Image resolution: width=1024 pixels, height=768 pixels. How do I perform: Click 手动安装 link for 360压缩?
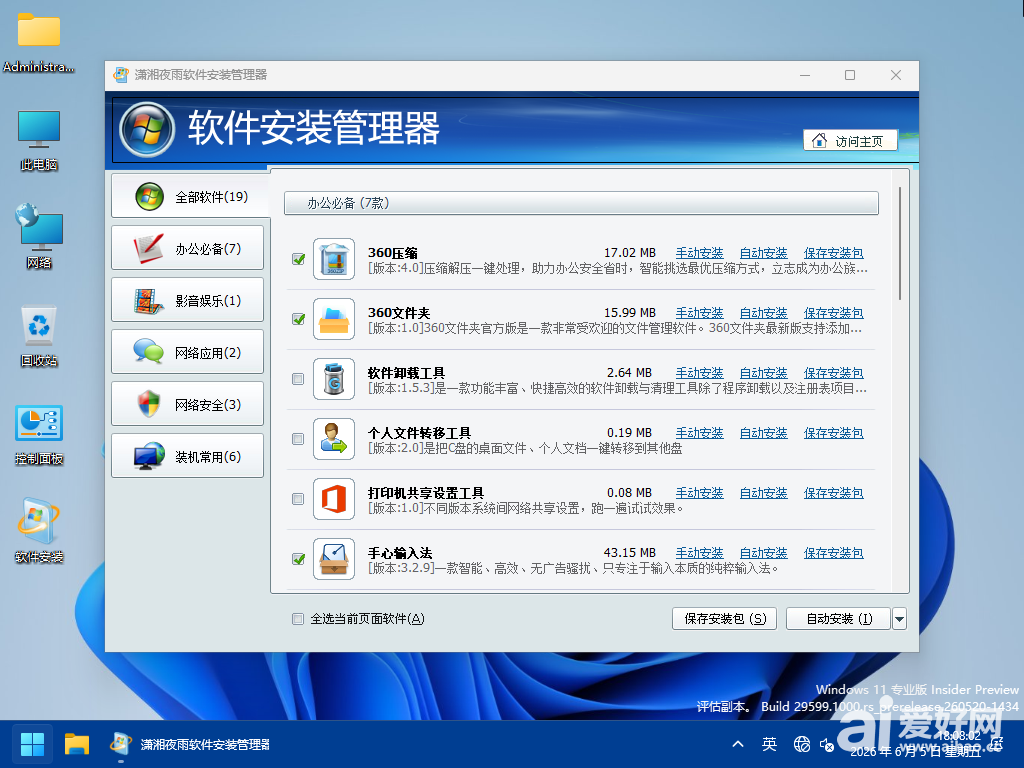pyautogui.click(x=699, y=253)
